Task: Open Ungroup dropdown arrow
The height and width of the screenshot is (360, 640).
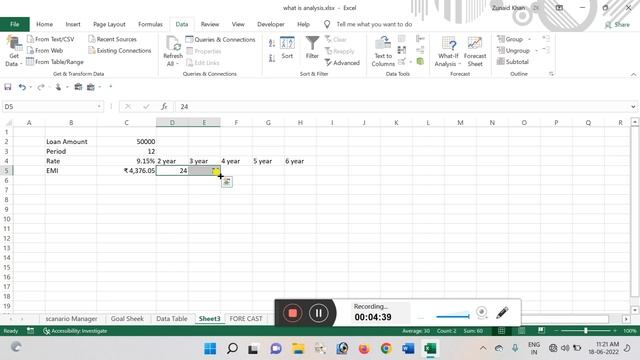Action: coord(536,51)
